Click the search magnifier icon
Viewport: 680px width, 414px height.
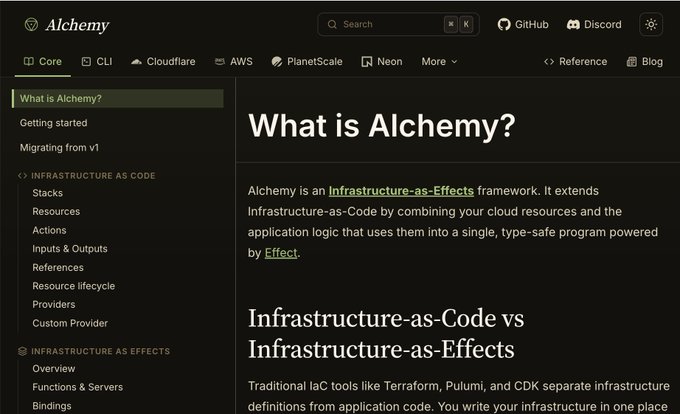[x=332, y=24]
